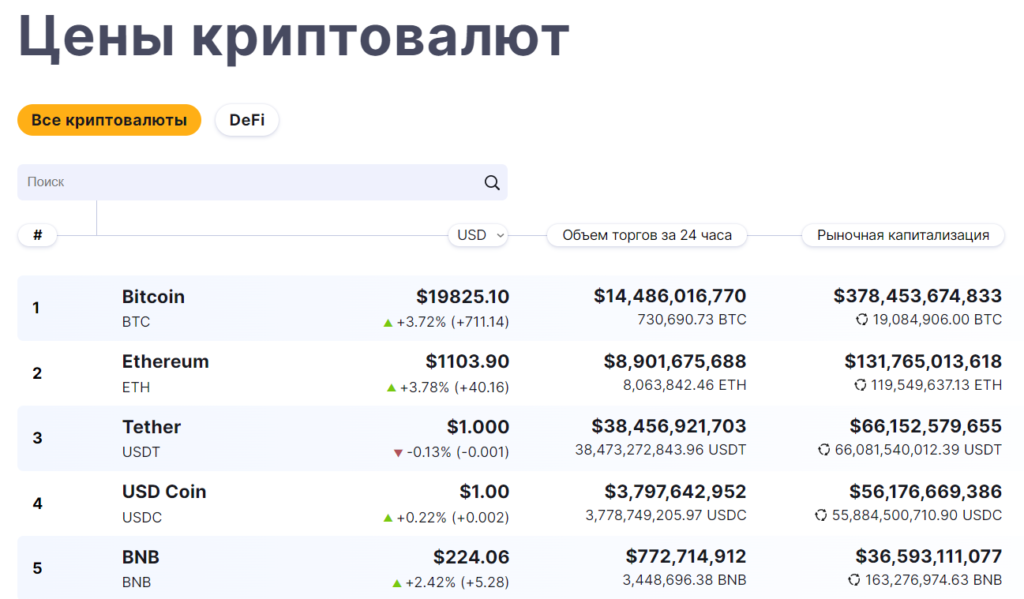Click the search magnifier icon
The height and width of the screenshot is (599, 1024).
coord(491,182)
